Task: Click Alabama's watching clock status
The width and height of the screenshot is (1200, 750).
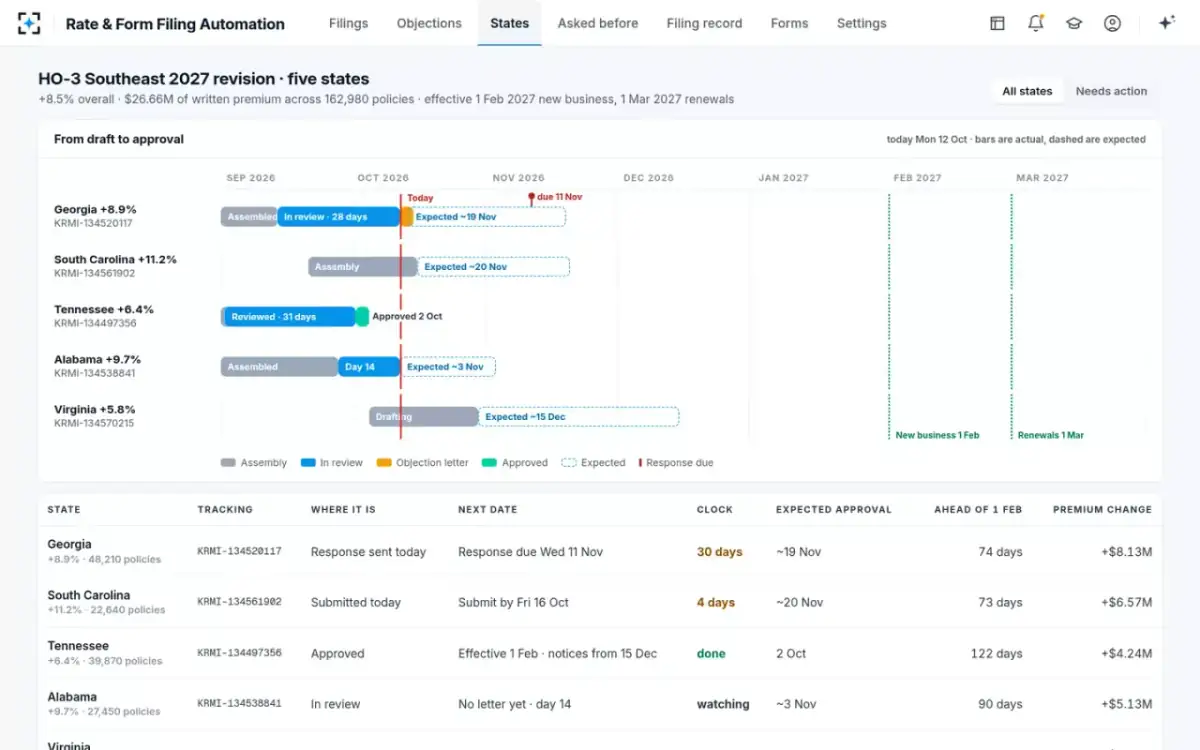Action: [x=723, y=704]
